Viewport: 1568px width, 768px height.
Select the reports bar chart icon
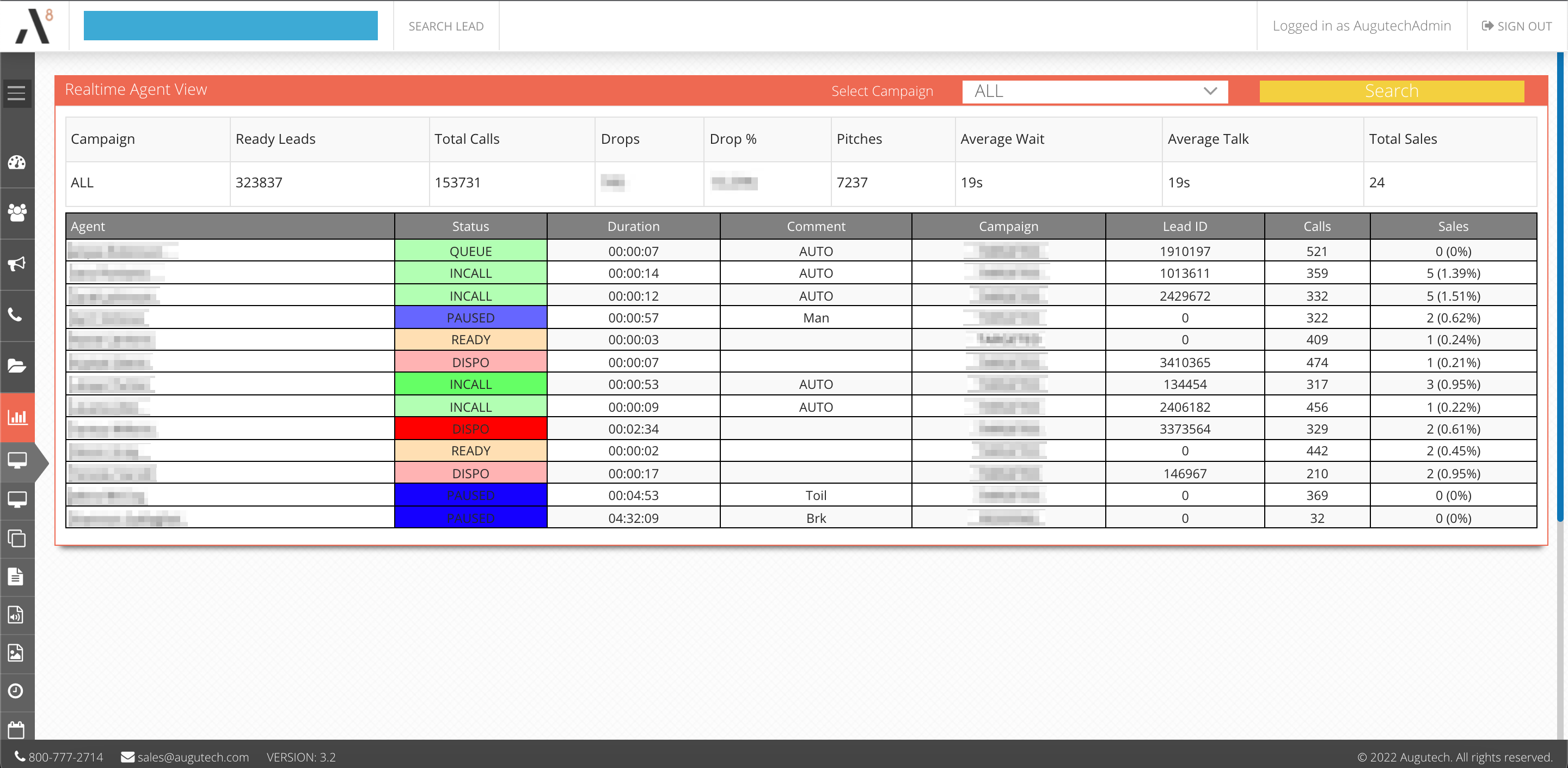(x=16, y=417)
